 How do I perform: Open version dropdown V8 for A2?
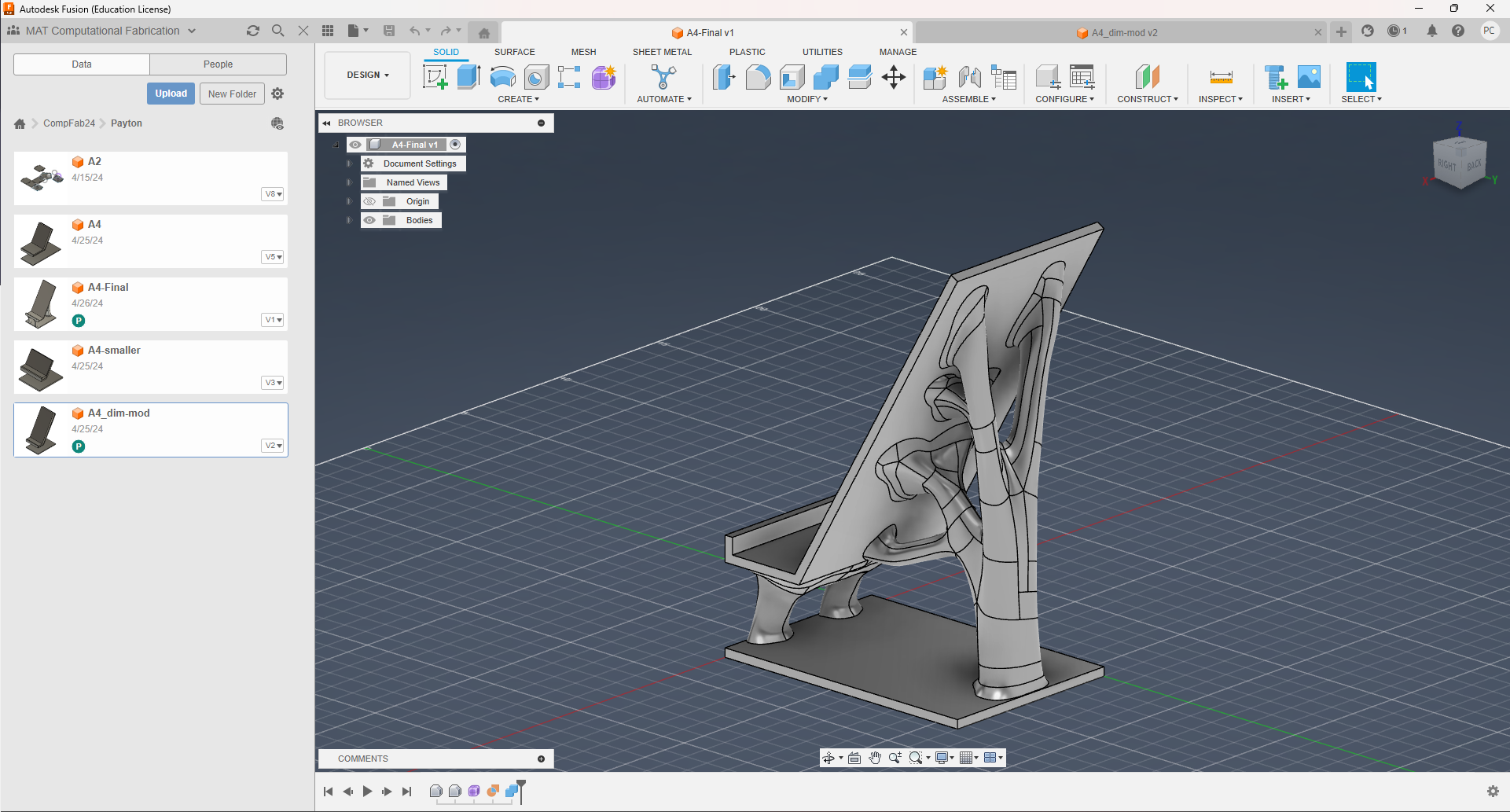point(273,194)
